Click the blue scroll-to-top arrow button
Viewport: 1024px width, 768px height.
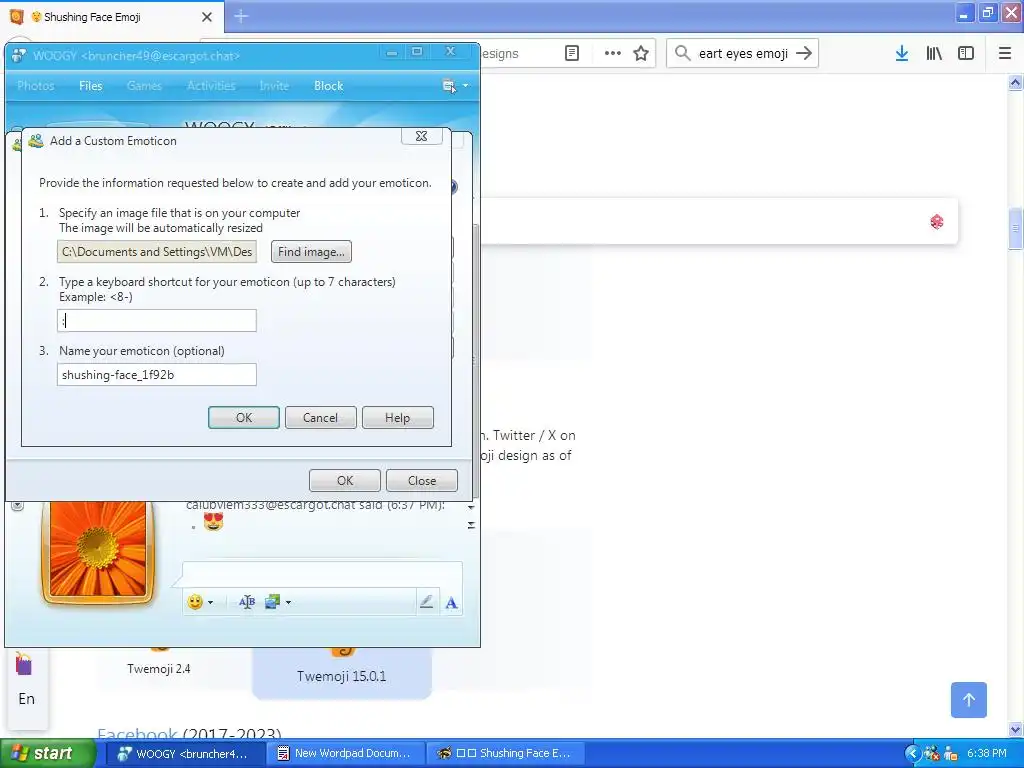969,700
